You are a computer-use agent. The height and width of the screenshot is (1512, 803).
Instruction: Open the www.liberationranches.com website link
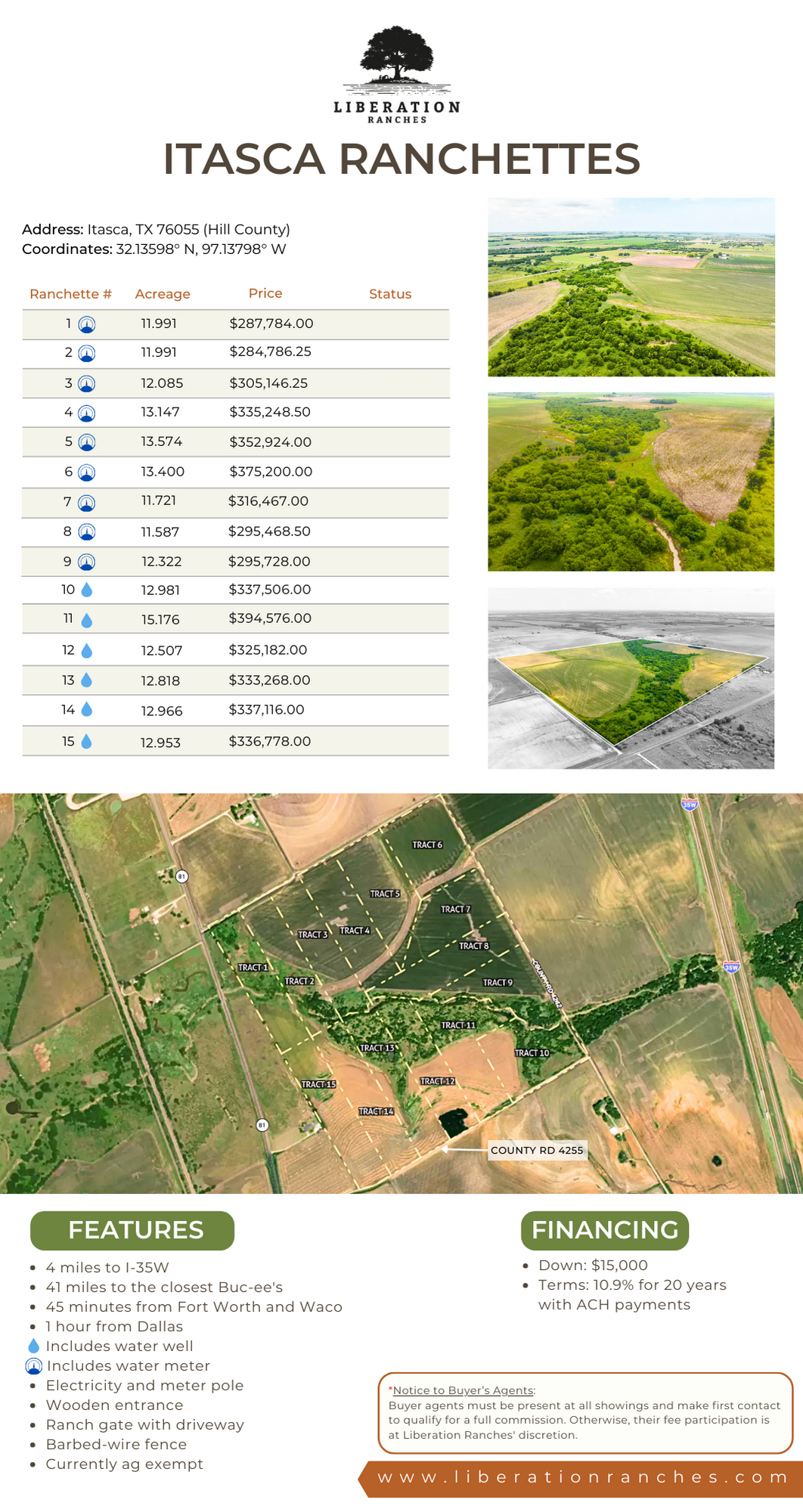click(582, 1477)
